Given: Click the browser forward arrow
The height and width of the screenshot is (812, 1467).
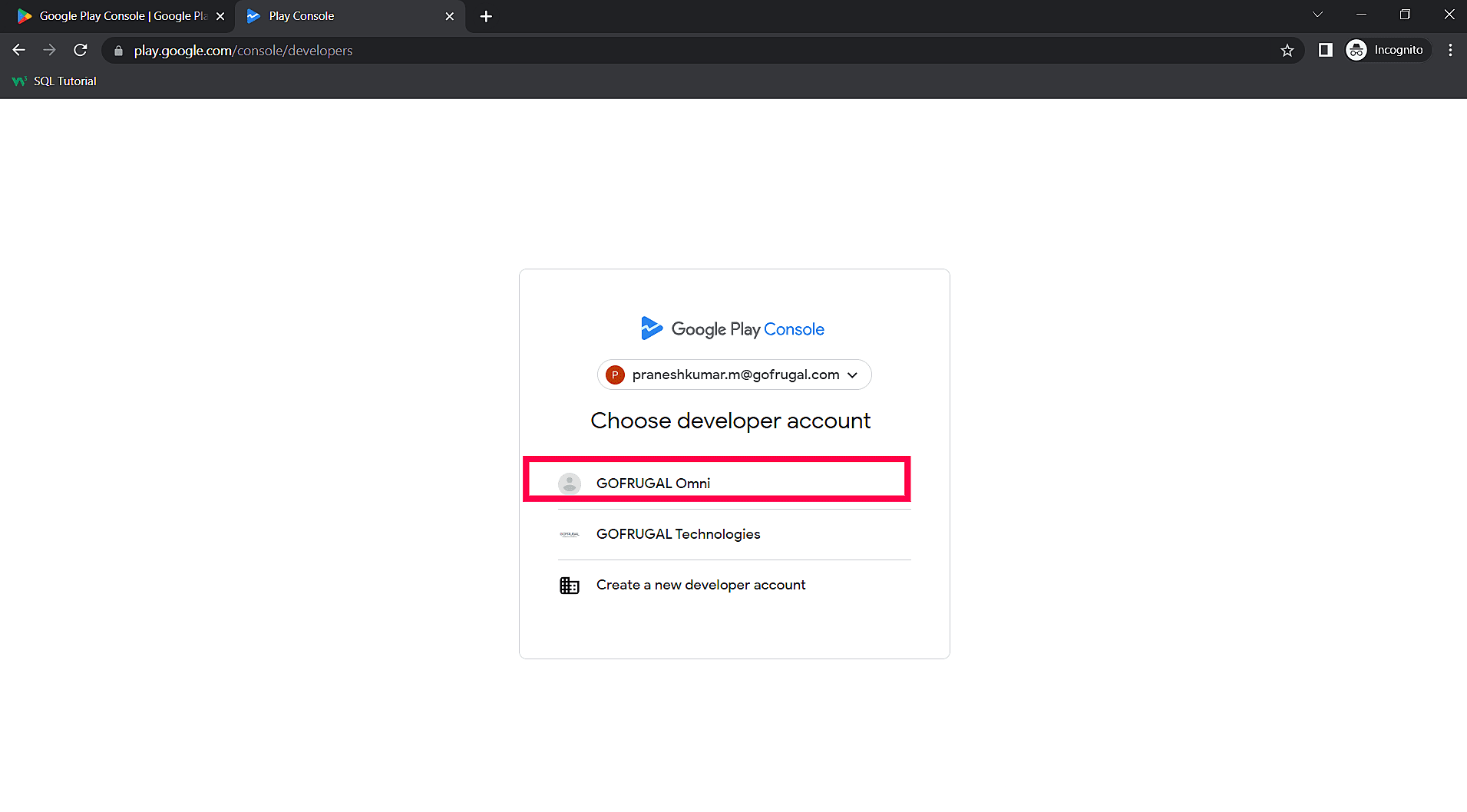Looking at the screenshot, I should tap(50, 50).
